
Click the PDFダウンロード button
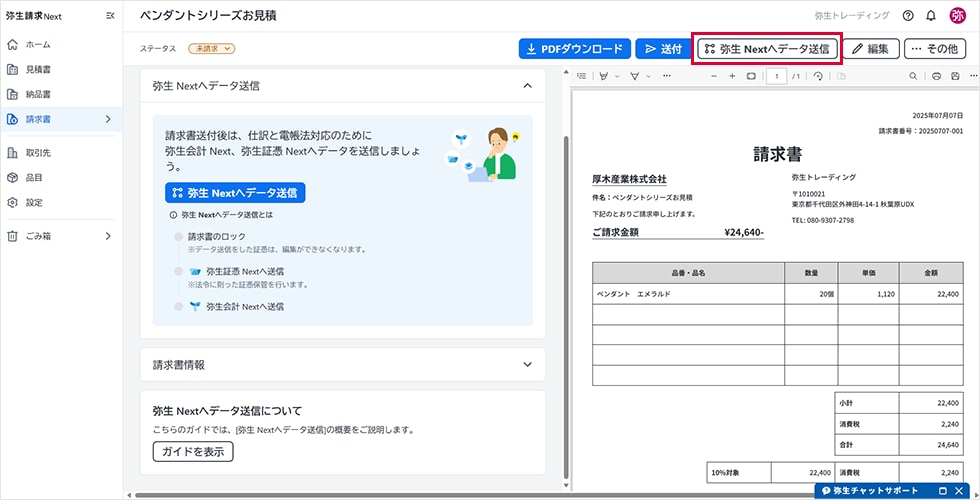(x=574, y=48)
